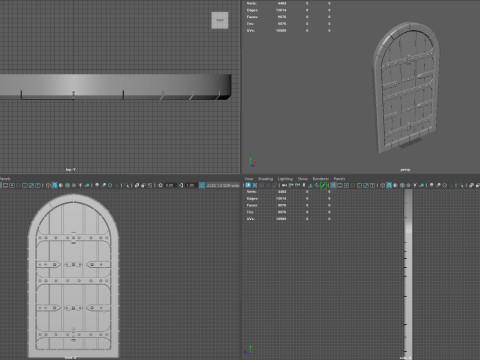This screenshot has height=360, width=480.
Task: Toggle Film Gate in front panel toolbar
Action: 5,185
